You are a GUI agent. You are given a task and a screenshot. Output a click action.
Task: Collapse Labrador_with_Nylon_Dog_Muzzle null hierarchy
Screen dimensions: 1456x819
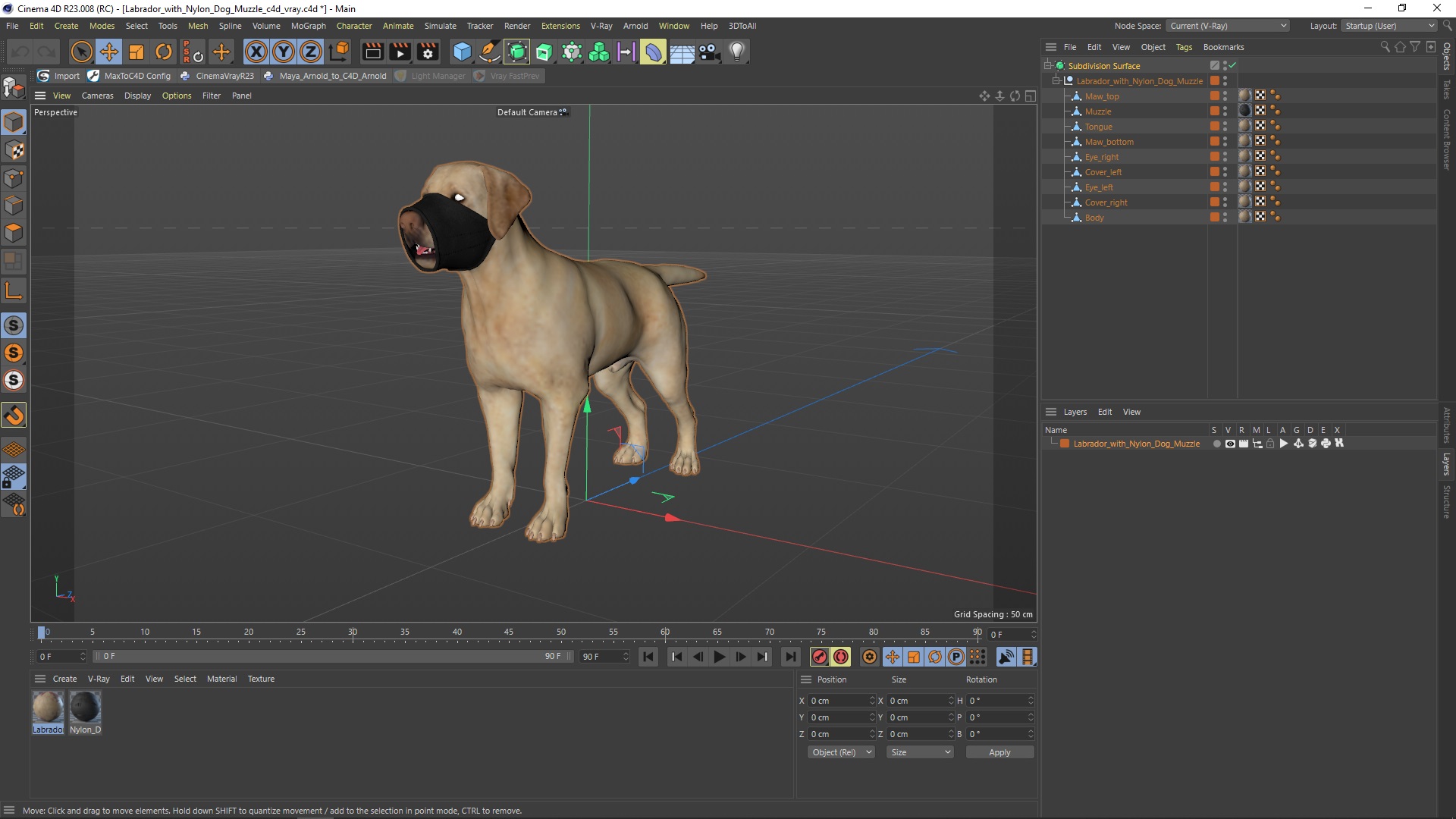1056,81
